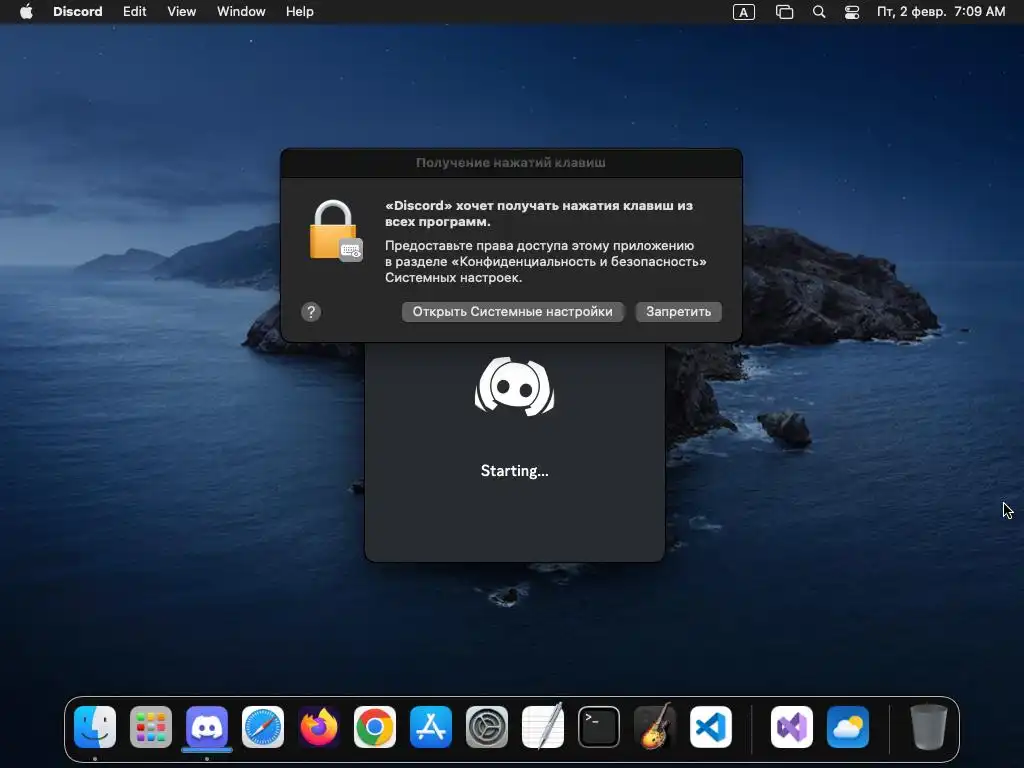Open Stage Manager window icon in menu bar
Viewport: 1024px width, 768px height.
784,12
